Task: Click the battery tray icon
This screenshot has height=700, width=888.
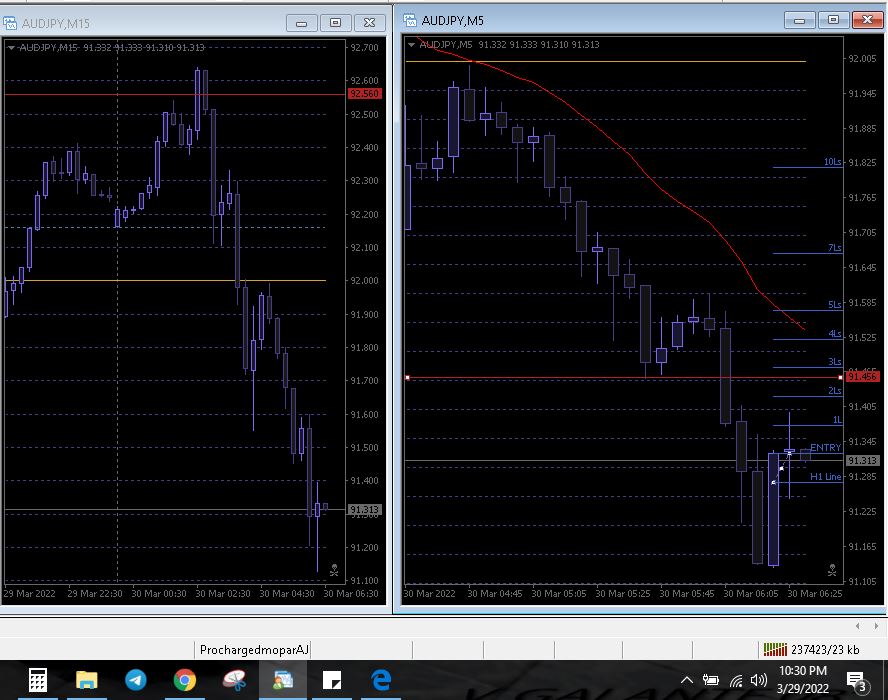Action: point(711,680)
